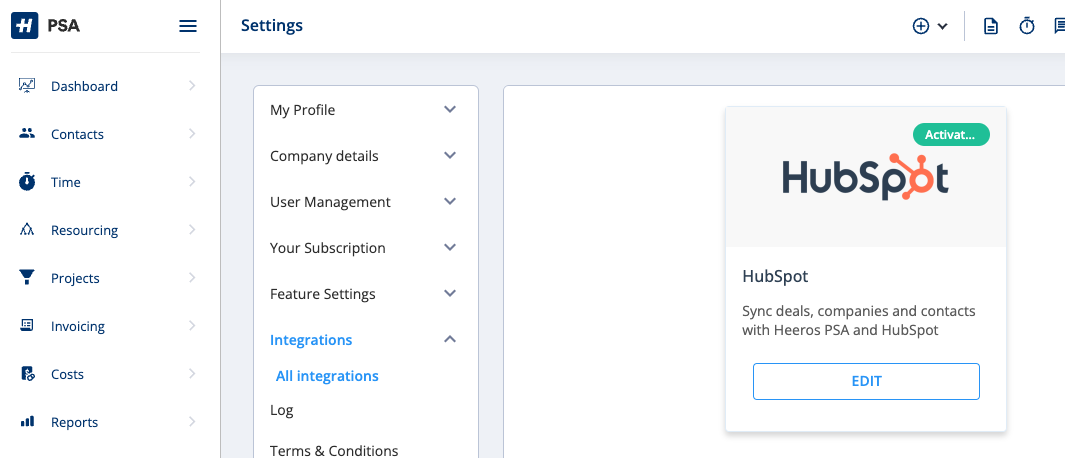Expand My Profile section
The image size is (1065, 458).
pos(450,109)
